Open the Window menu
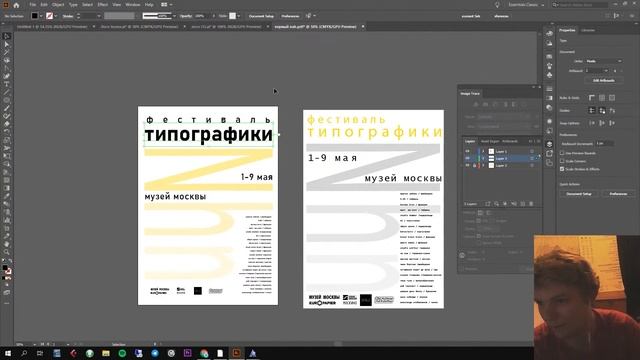 [133, 5]
